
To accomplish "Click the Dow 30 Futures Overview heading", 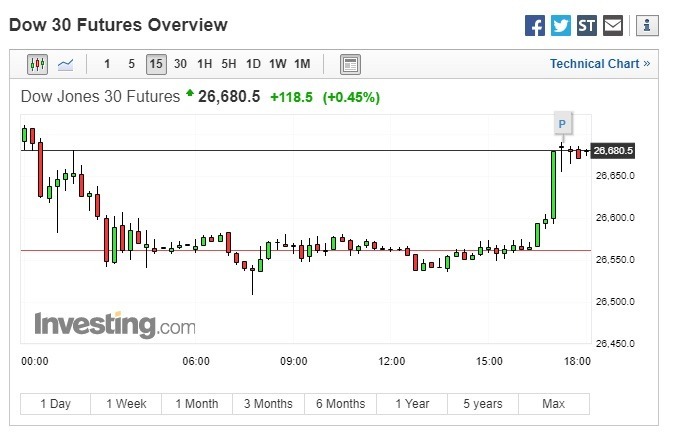I will 118,25.
